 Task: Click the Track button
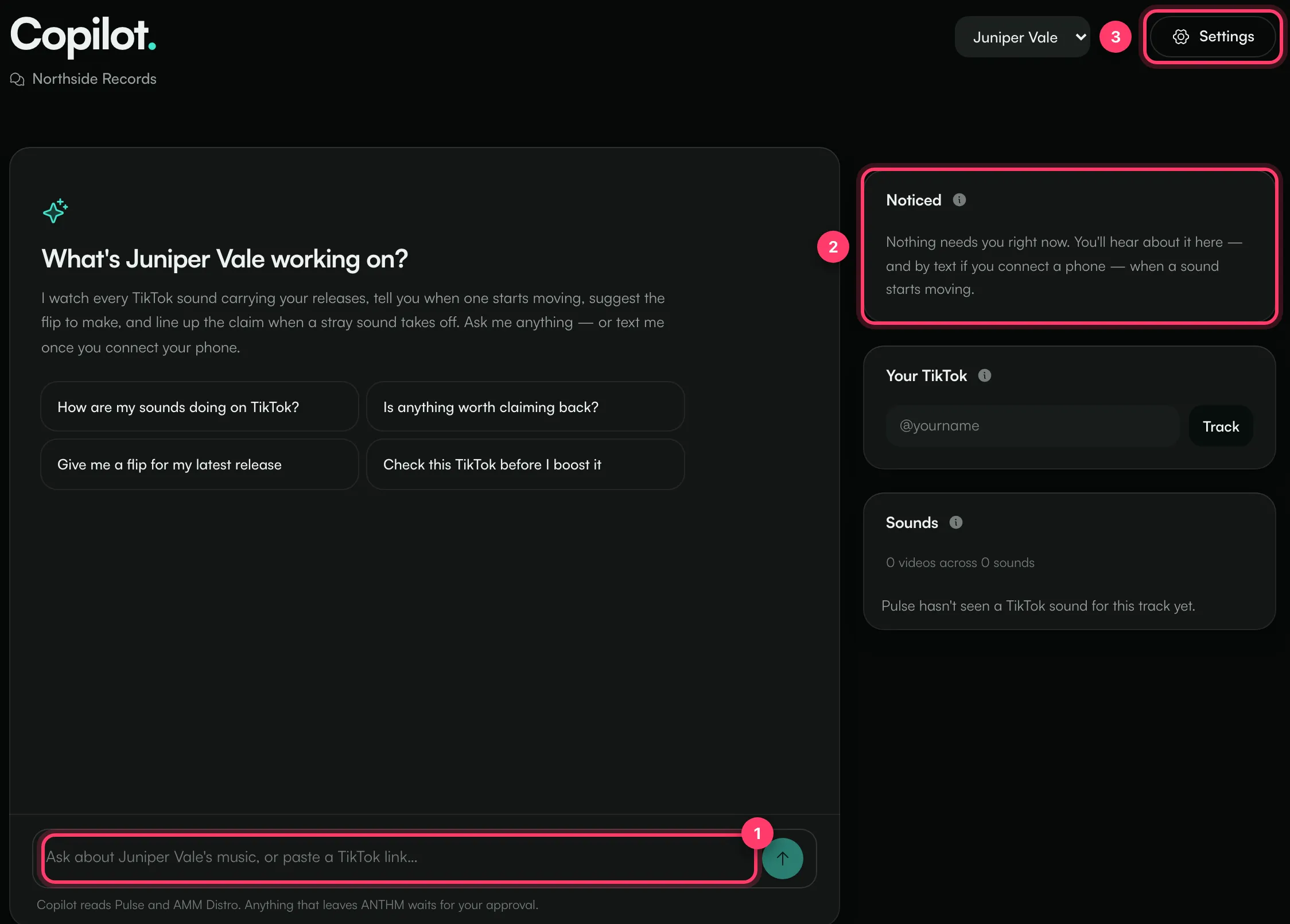tap(1221, 426)
